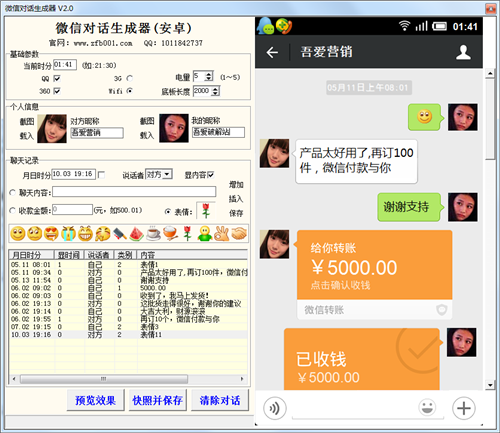This screenshot has height=433, width=500.
Task: Select the 3G radio button
Action: (x=130, y=78)
